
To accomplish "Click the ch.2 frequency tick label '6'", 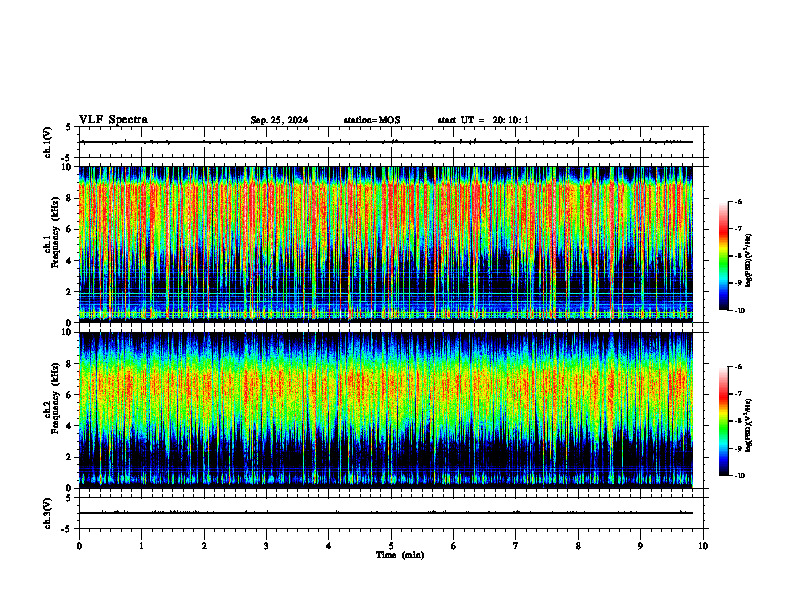I will pos(70,395).
